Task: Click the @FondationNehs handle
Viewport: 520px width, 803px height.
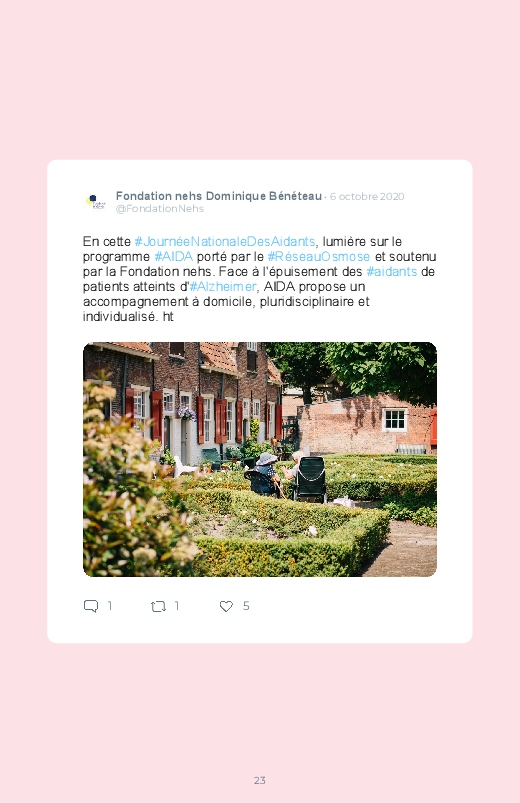Action: tap(160, 208)
